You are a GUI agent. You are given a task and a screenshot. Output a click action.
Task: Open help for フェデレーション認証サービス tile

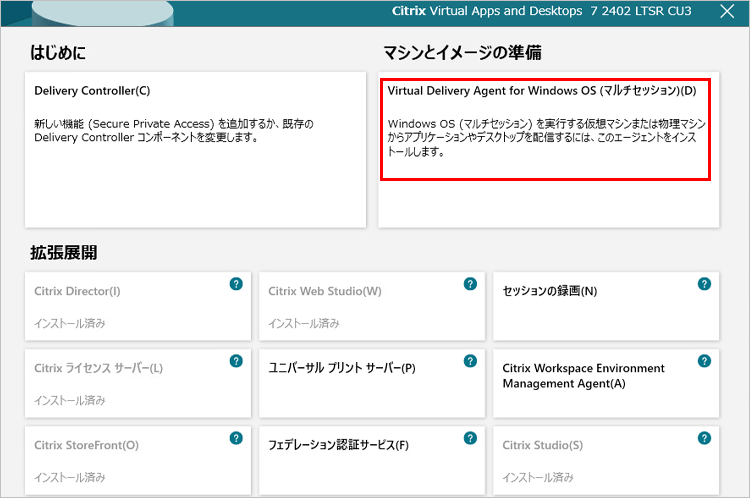[x=470, y=438]
